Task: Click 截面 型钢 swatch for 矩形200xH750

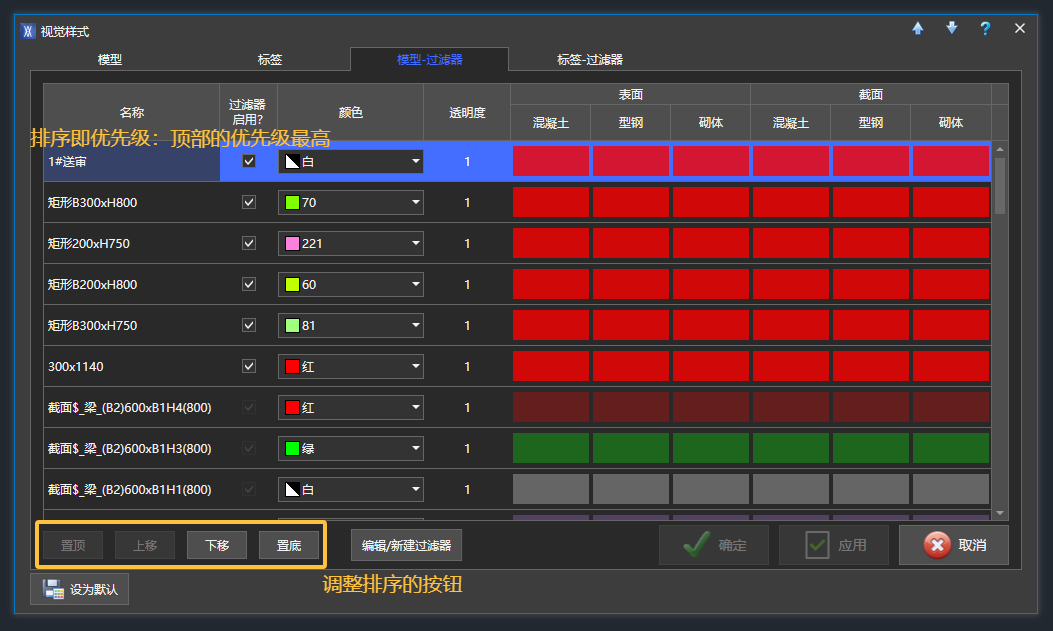Action: click(870, 243)
